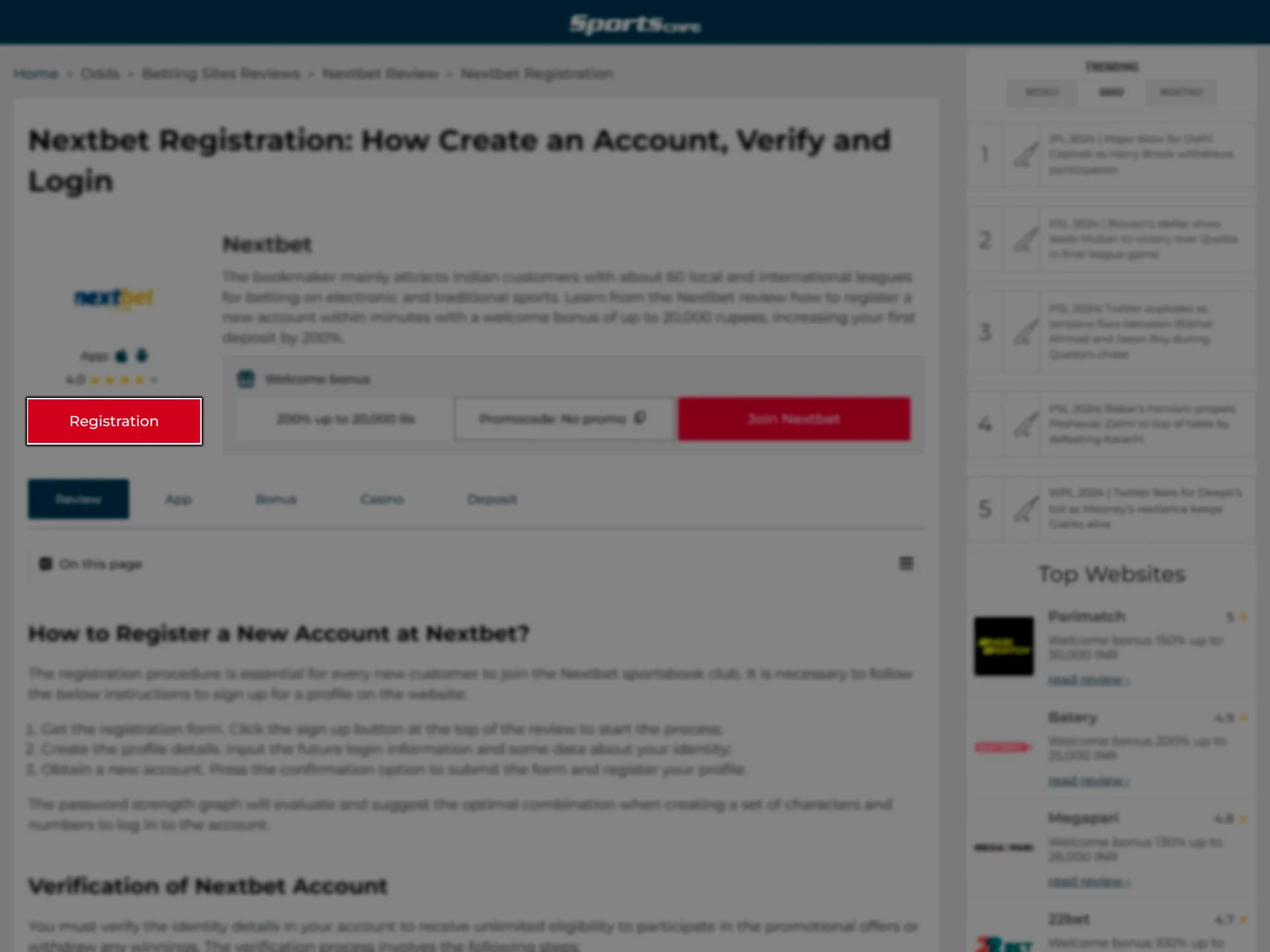The image size is (1270, 952).
Task: Click the App tab link
Action: pyautogui.click(x=178, y=499)
